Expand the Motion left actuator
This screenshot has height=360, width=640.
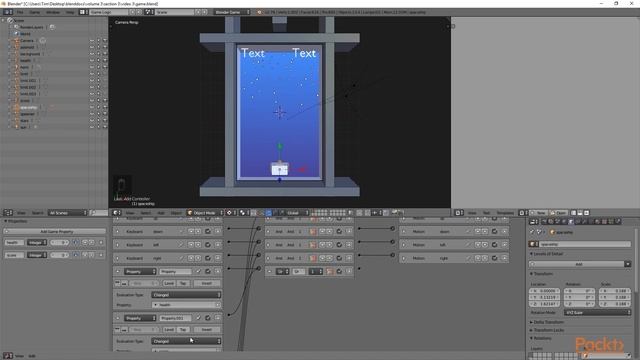pos(404,245)
